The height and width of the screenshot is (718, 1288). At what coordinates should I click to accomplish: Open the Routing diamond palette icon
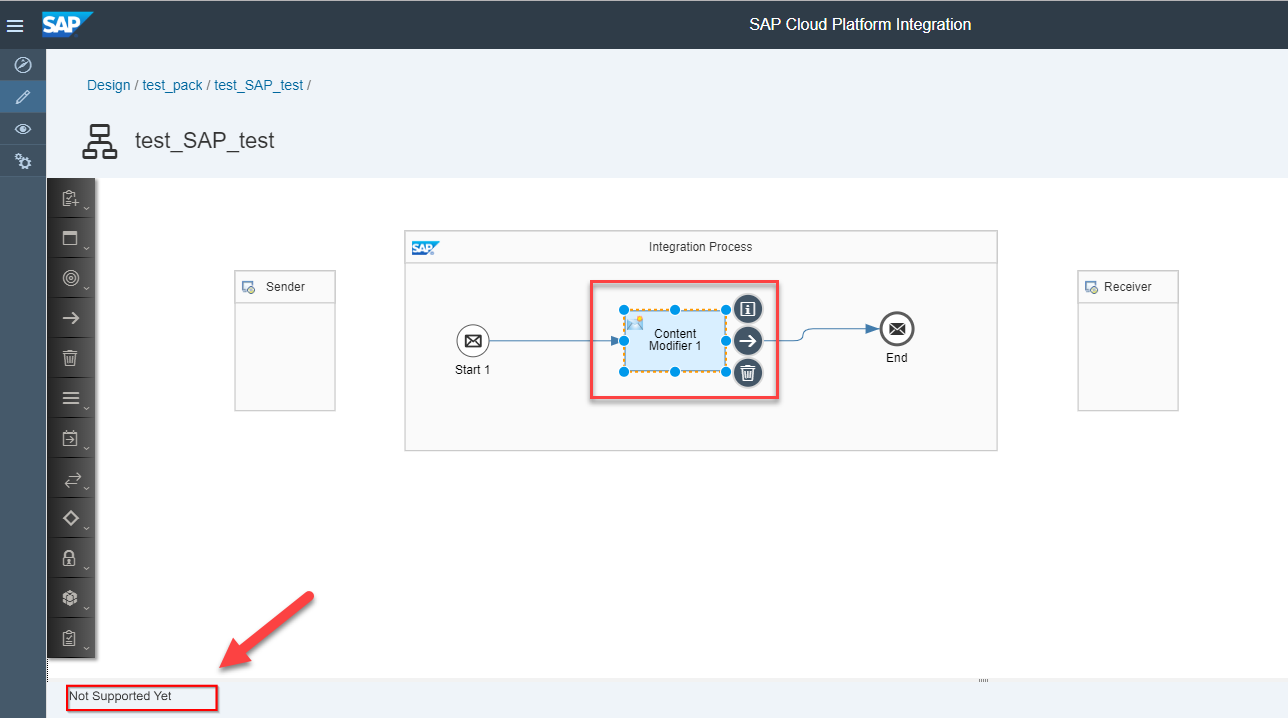tap(71, 518)
